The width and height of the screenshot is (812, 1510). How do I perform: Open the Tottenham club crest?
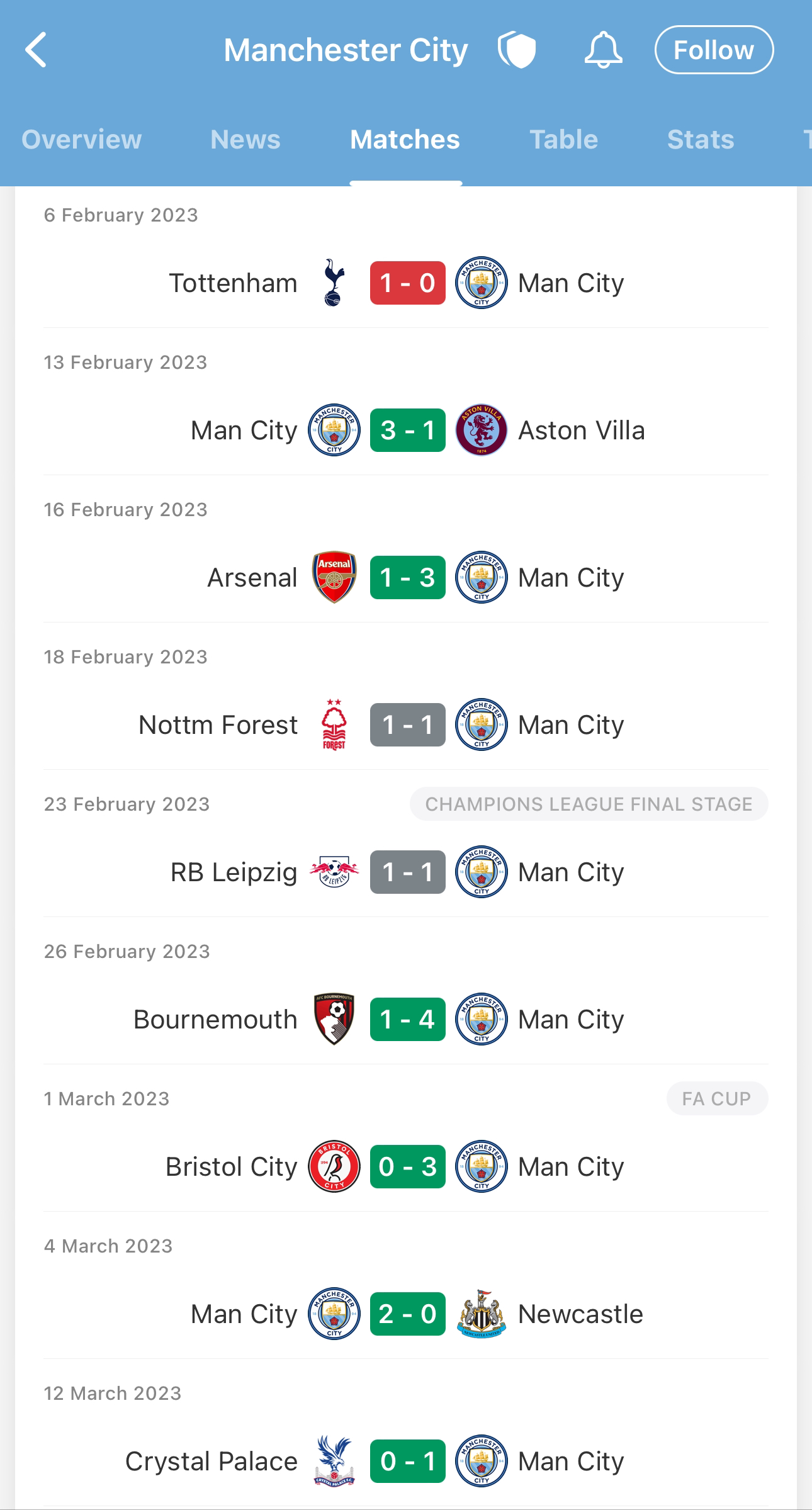click(334, 283)
